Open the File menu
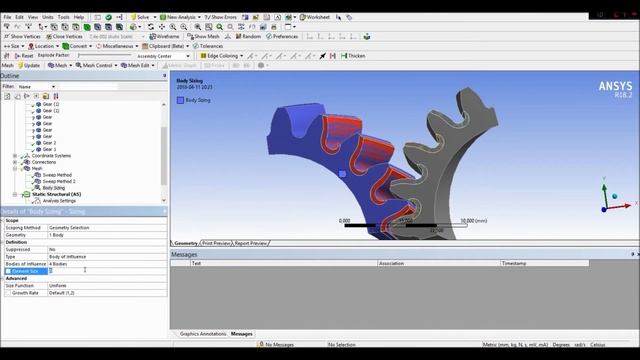 point(7,17)
